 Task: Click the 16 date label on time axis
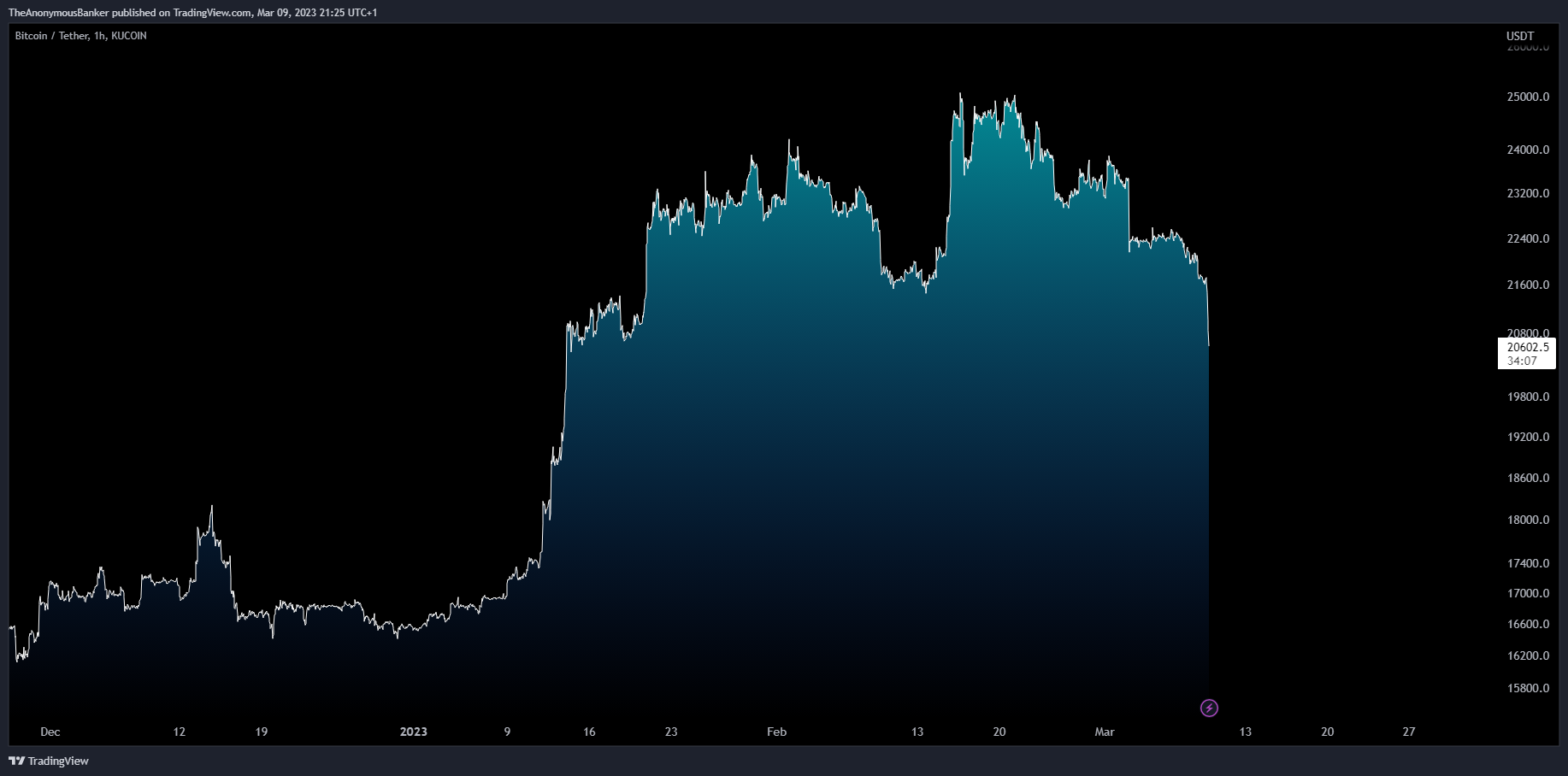tap(589, 732)
